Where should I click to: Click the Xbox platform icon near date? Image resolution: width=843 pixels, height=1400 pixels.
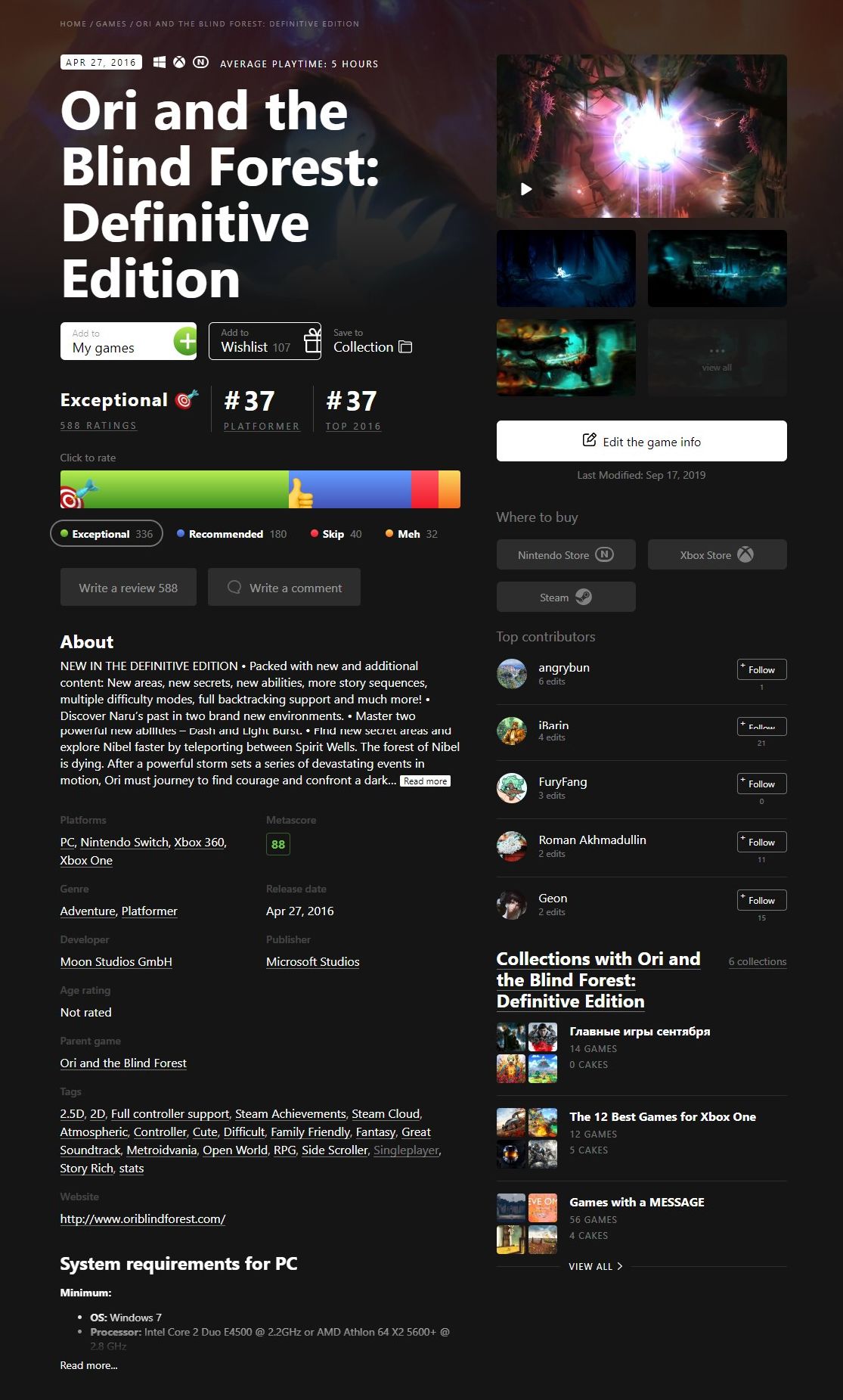(179, 63)
